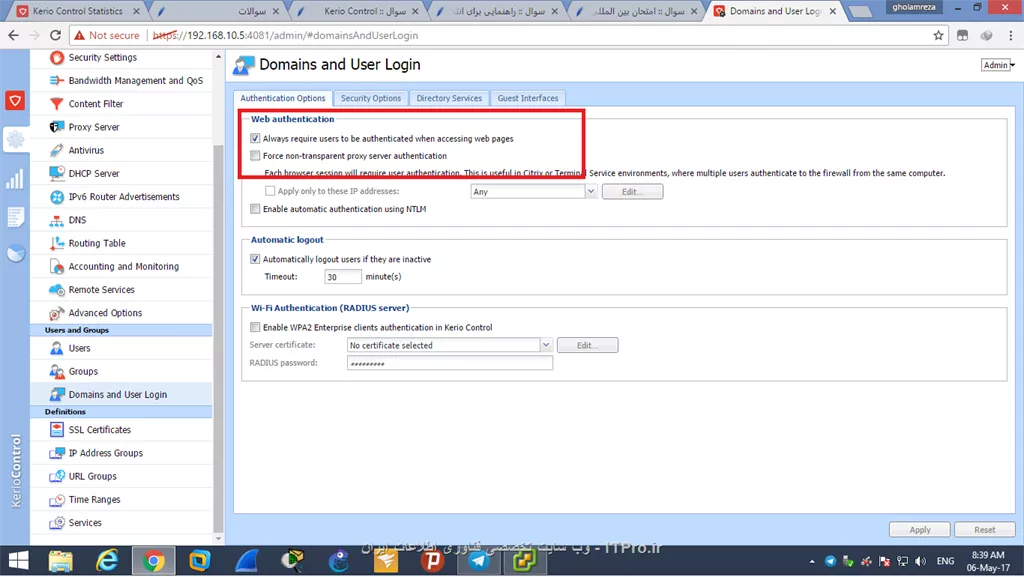Screen dimensions: 1024x577
Task: Click the IP Address Groups icon
Action: (57, 453)
